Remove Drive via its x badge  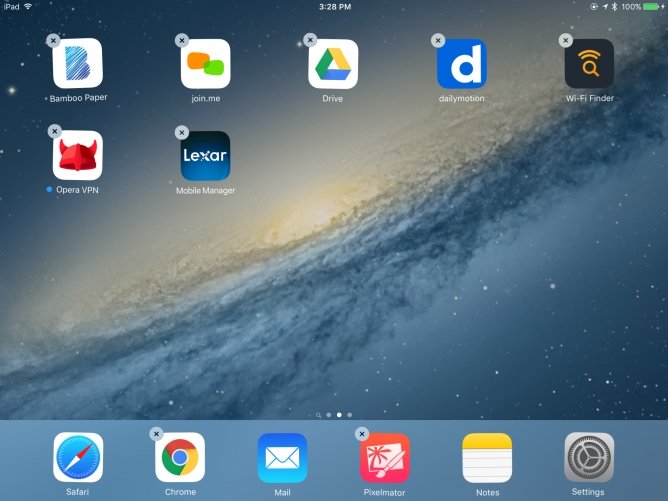(310, 40)
